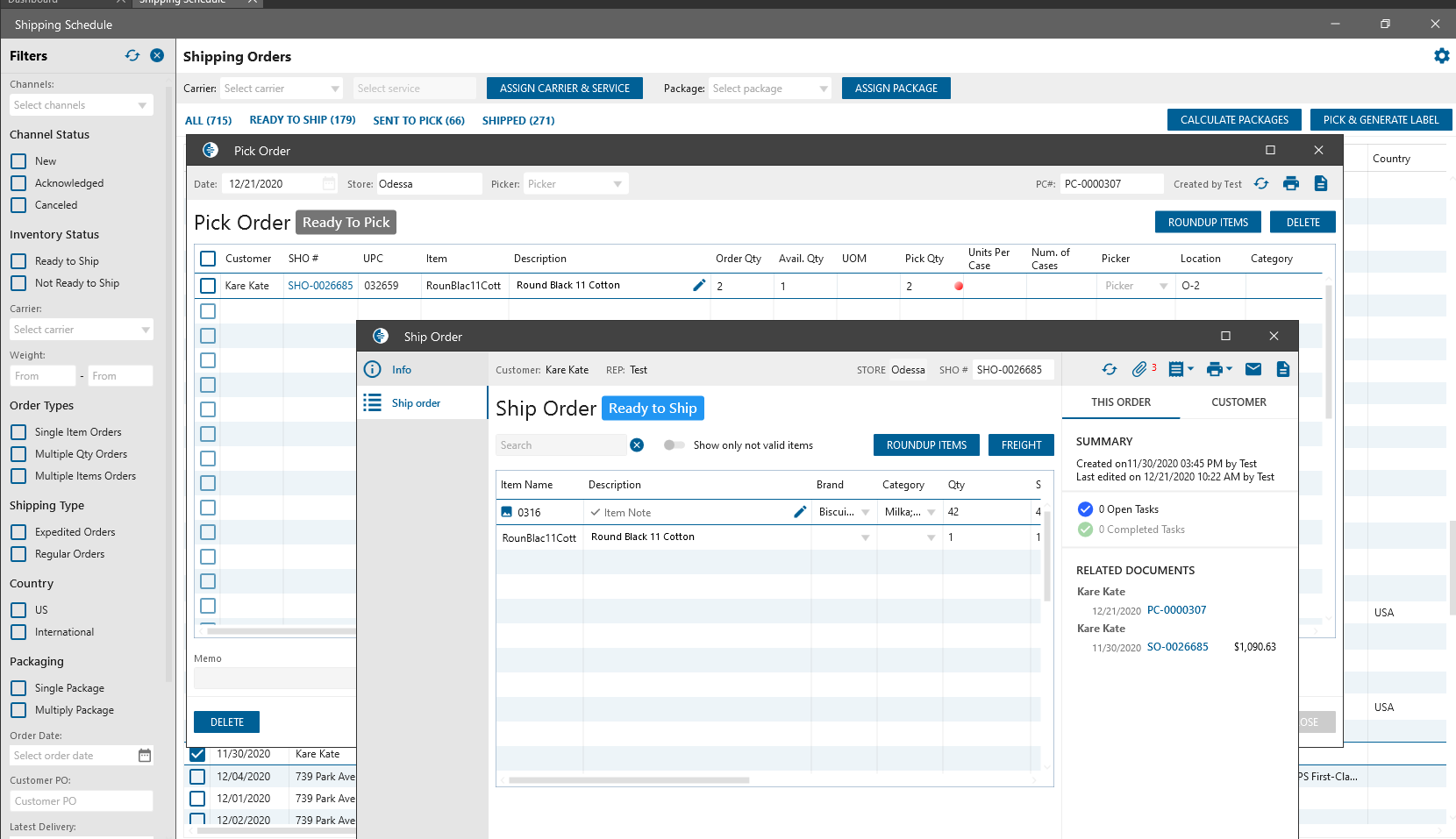
Task: Click the FREIGHT button
Action: [1021, 445]
